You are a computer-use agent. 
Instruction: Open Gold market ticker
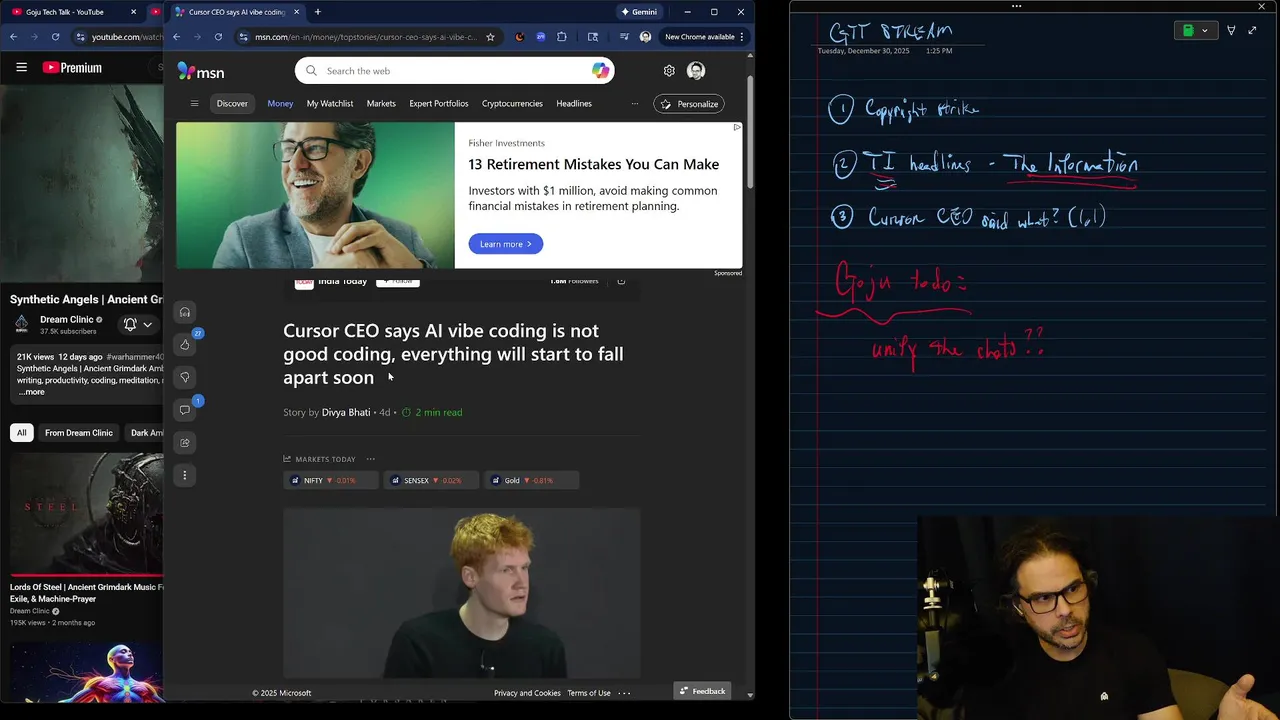click(531, 481)
